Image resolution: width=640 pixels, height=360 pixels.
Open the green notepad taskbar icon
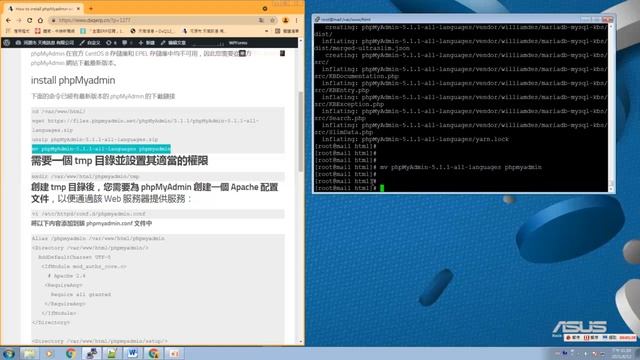[112, 353]
